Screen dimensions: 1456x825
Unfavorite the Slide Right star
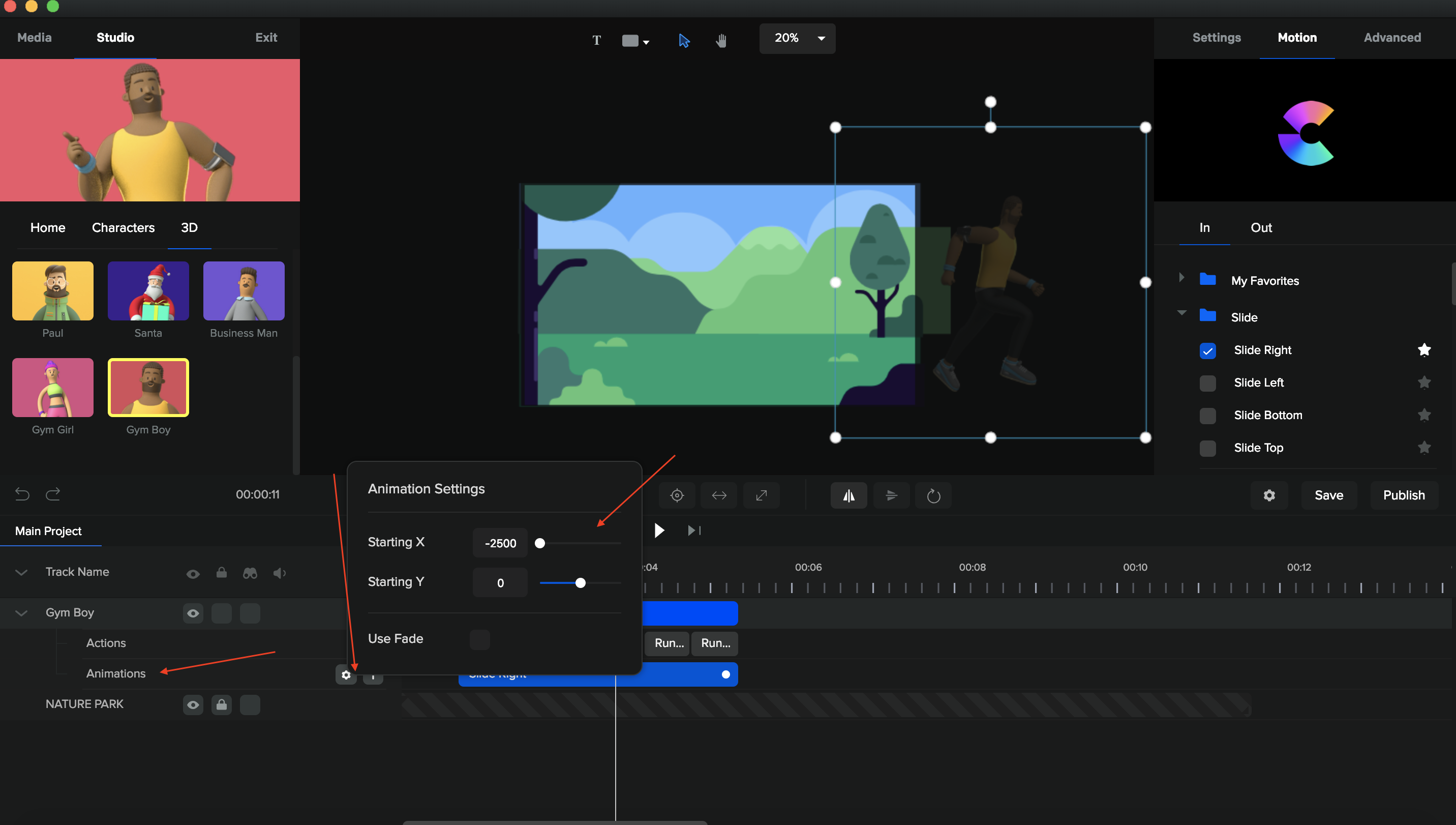pyautogui.click(x=1424, y=349)
